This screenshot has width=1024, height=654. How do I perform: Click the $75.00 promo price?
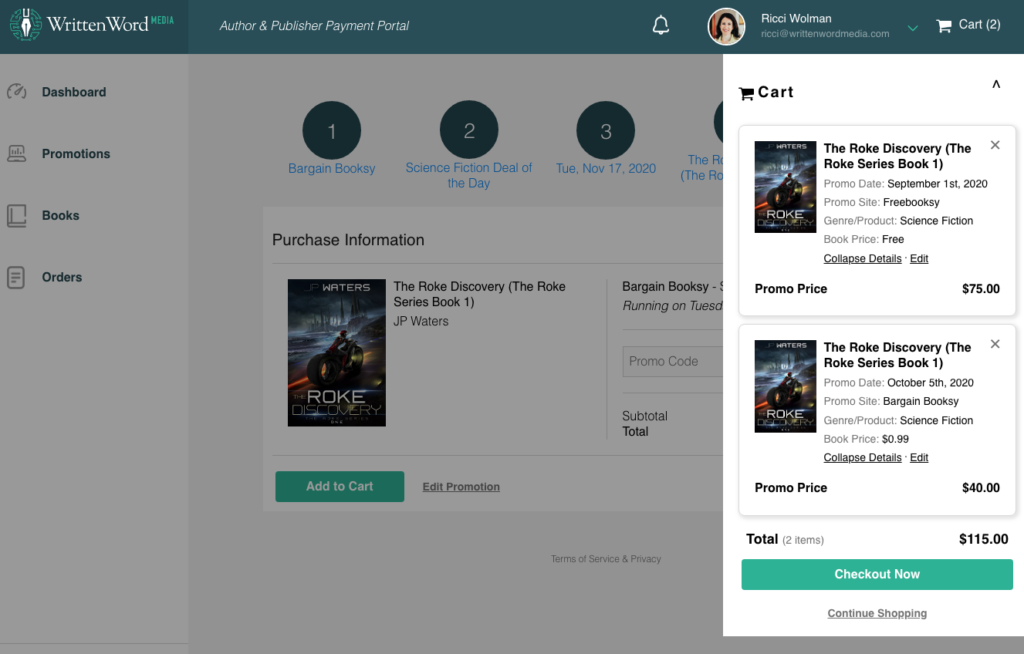pyautogui.click(x=981, y=289)
